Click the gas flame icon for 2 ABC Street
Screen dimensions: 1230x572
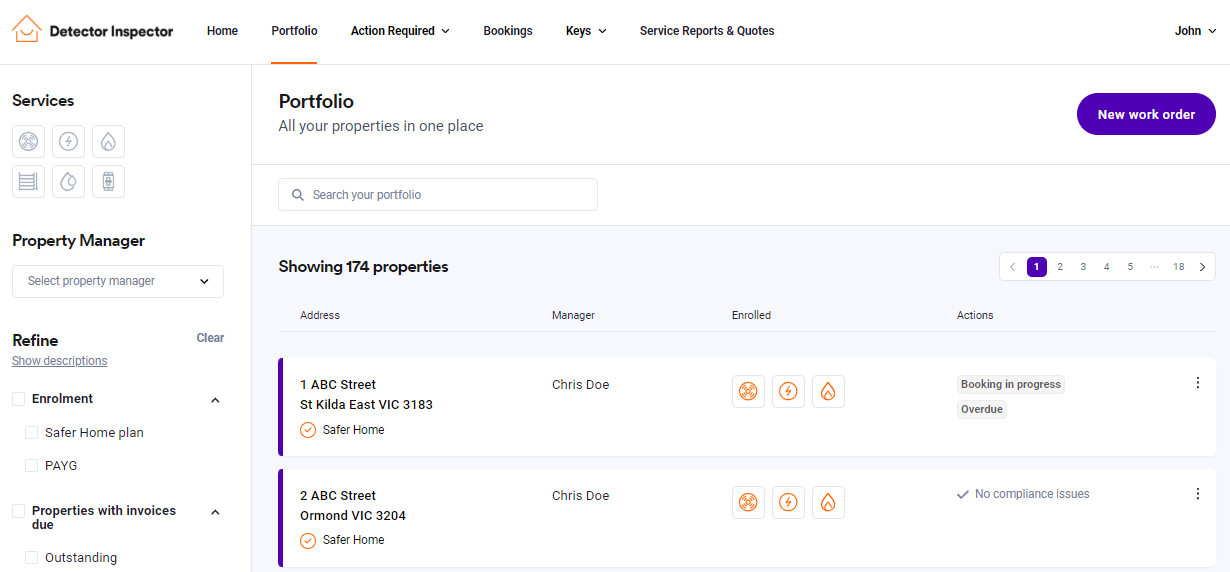coord(828,502)
